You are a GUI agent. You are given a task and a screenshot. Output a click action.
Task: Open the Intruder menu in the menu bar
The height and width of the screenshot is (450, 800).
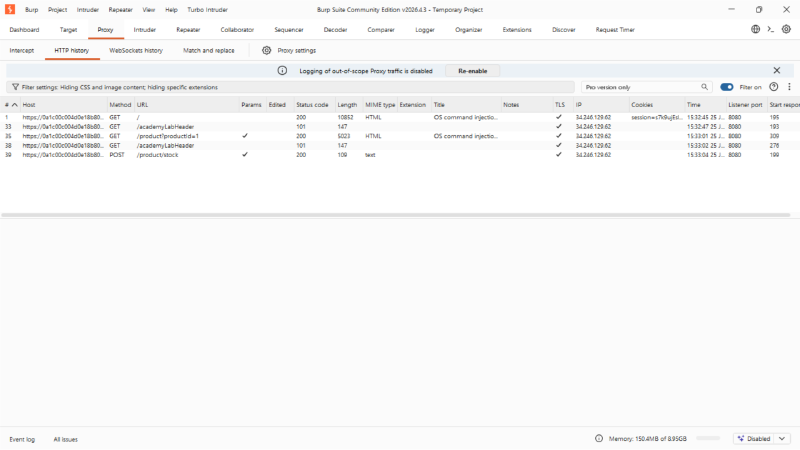point(88,9)
